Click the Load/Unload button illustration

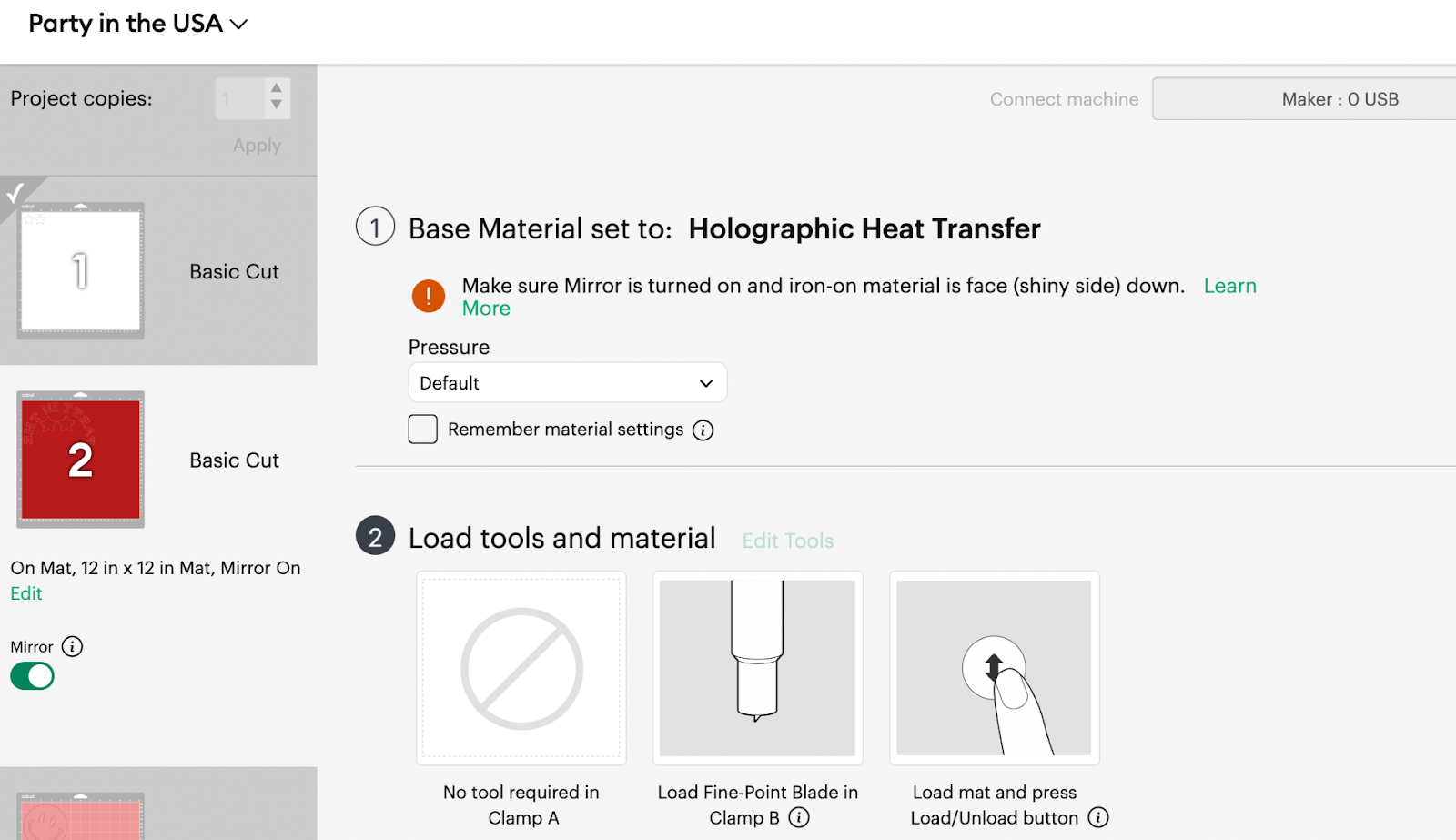994,668
